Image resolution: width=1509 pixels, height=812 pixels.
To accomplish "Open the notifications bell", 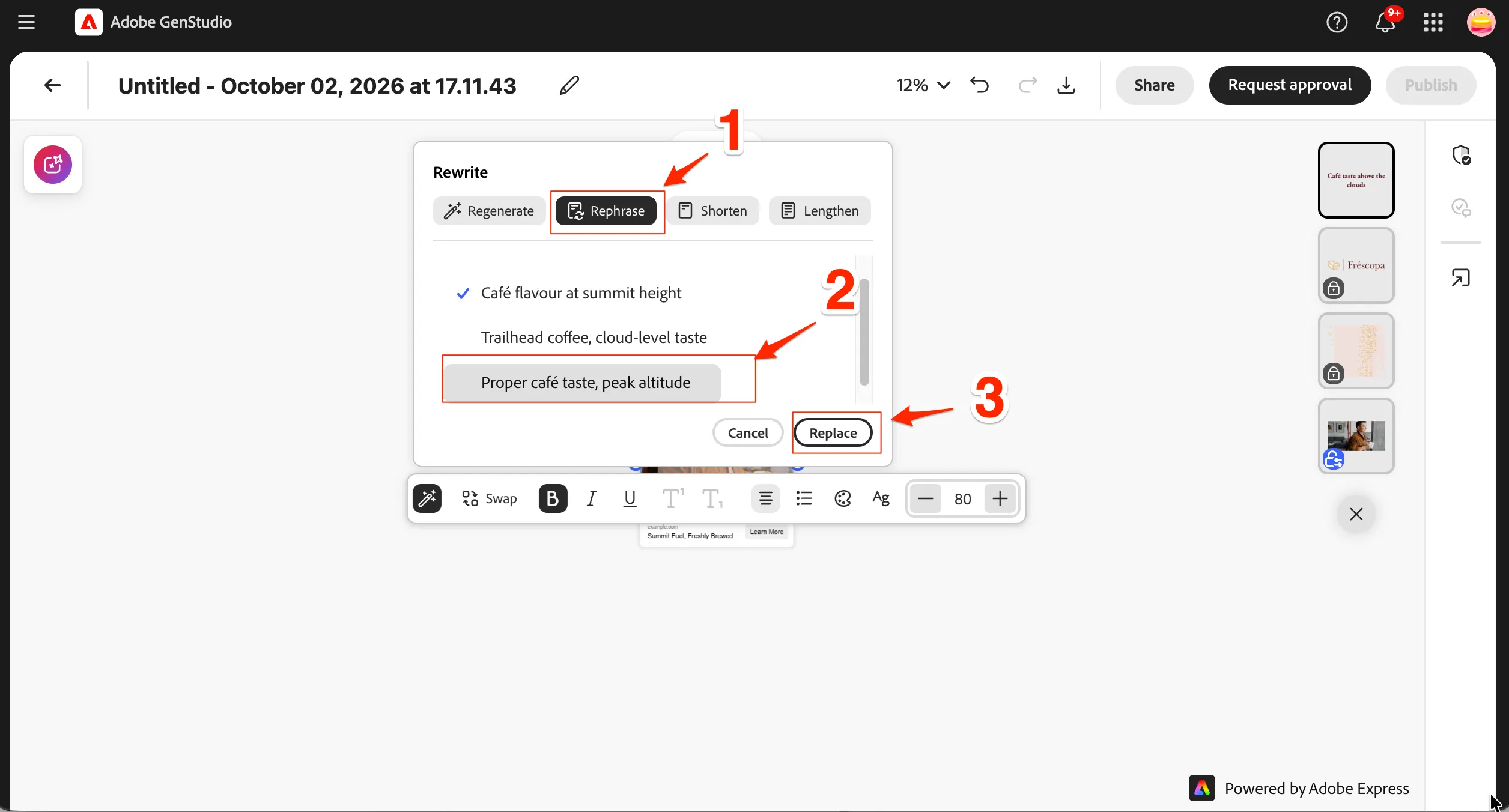I will [x=1385, y=22].
